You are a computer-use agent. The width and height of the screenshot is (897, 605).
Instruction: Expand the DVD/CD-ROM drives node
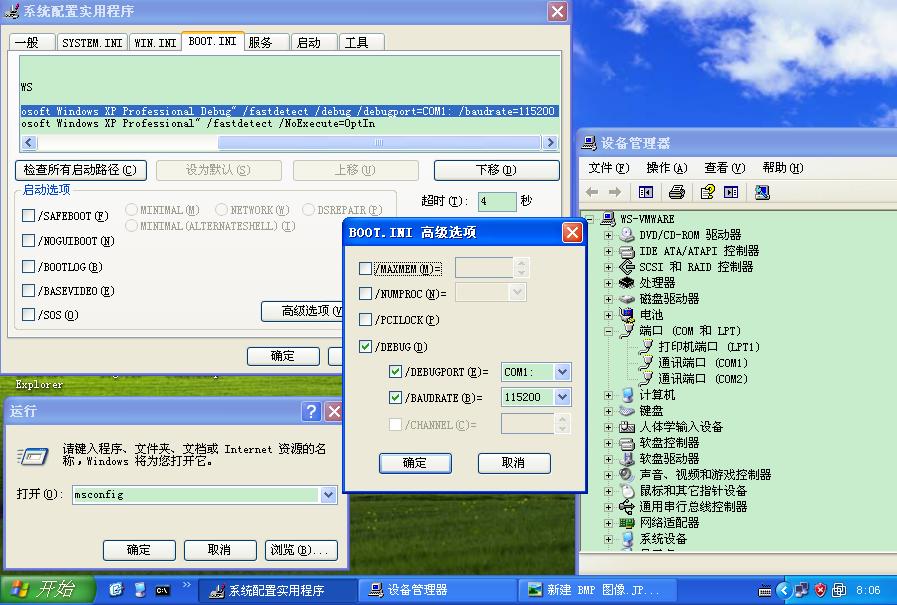click(x=608, y=235)
